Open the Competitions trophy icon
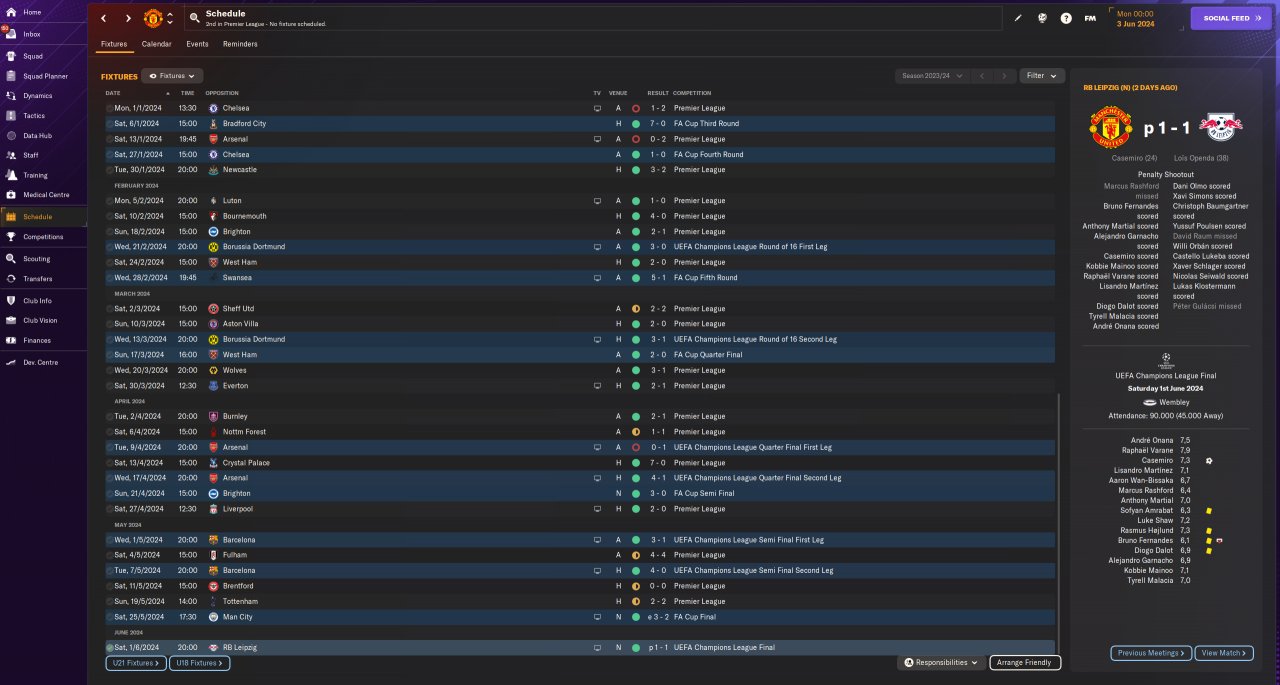Screen dimensions: 1280x685 click(11, 237)
